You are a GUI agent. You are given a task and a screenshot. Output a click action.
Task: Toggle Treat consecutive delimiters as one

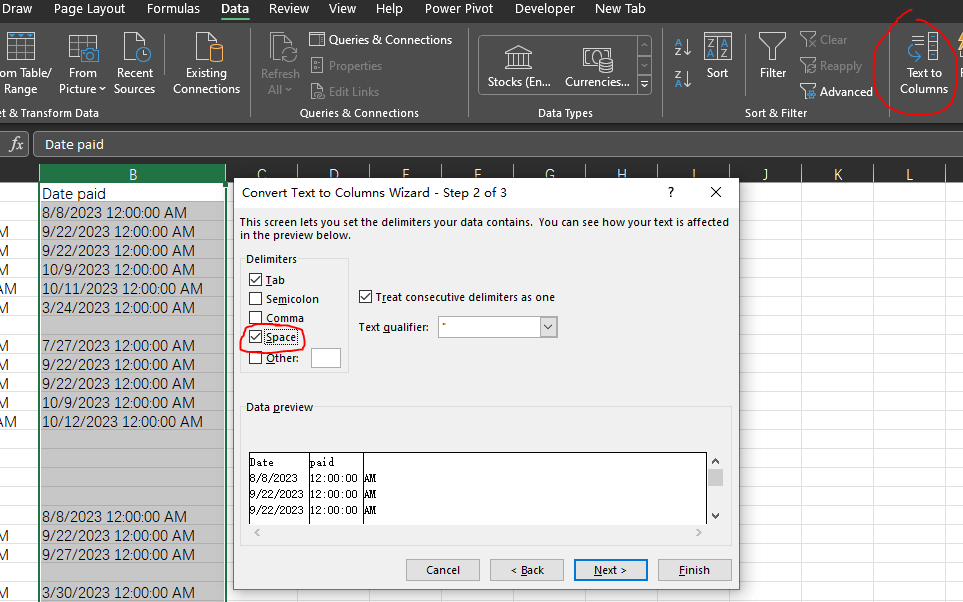point(365,297)
